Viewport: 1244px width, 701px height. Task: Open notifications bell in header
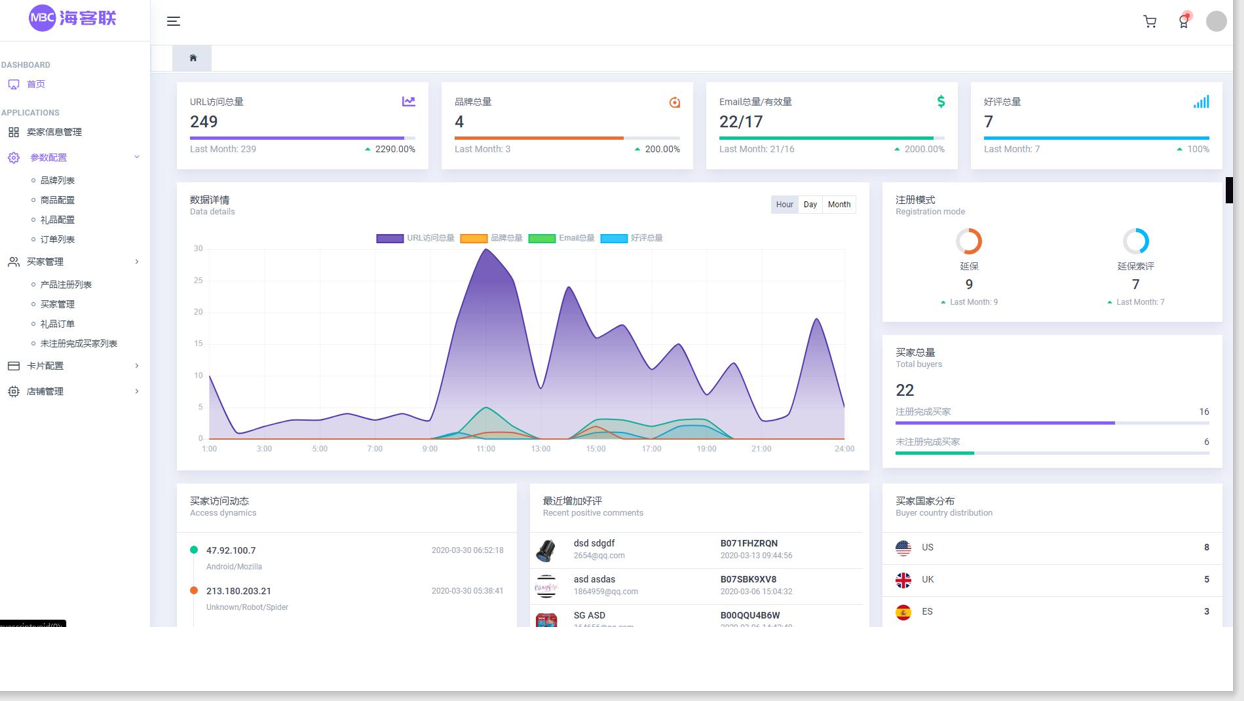[x=1183, y=21]
